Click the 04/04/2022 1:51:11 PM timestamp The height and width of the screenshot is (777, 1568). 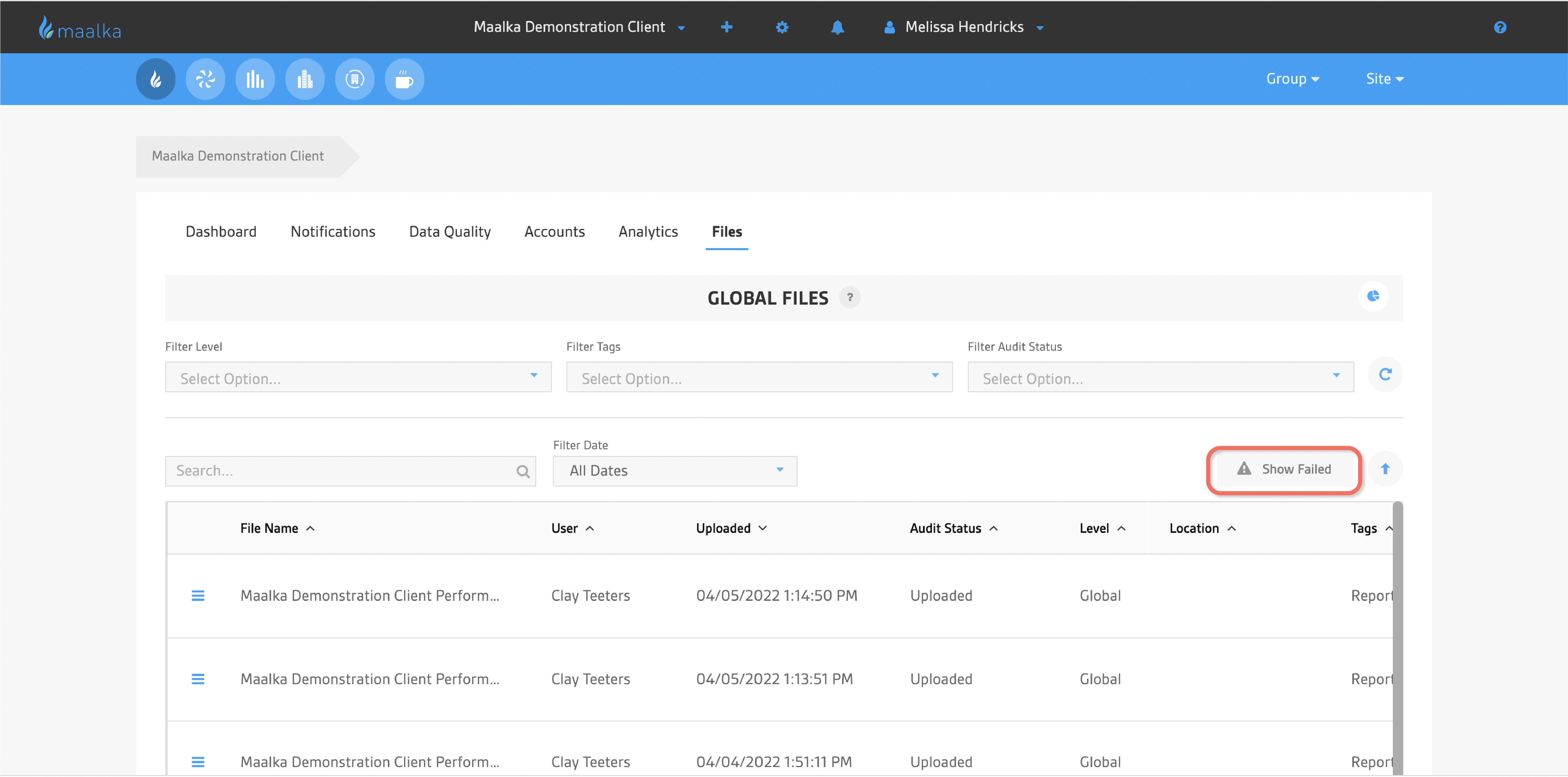tap(774, 762)
